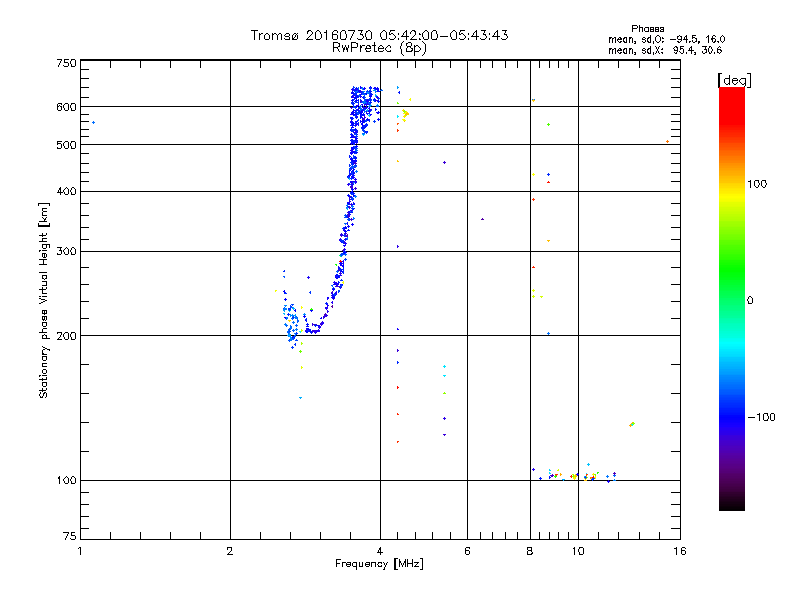Click the 'Phases' heading above statistics
The height and width of the screenshot is (600, 800).
[647, 29]
